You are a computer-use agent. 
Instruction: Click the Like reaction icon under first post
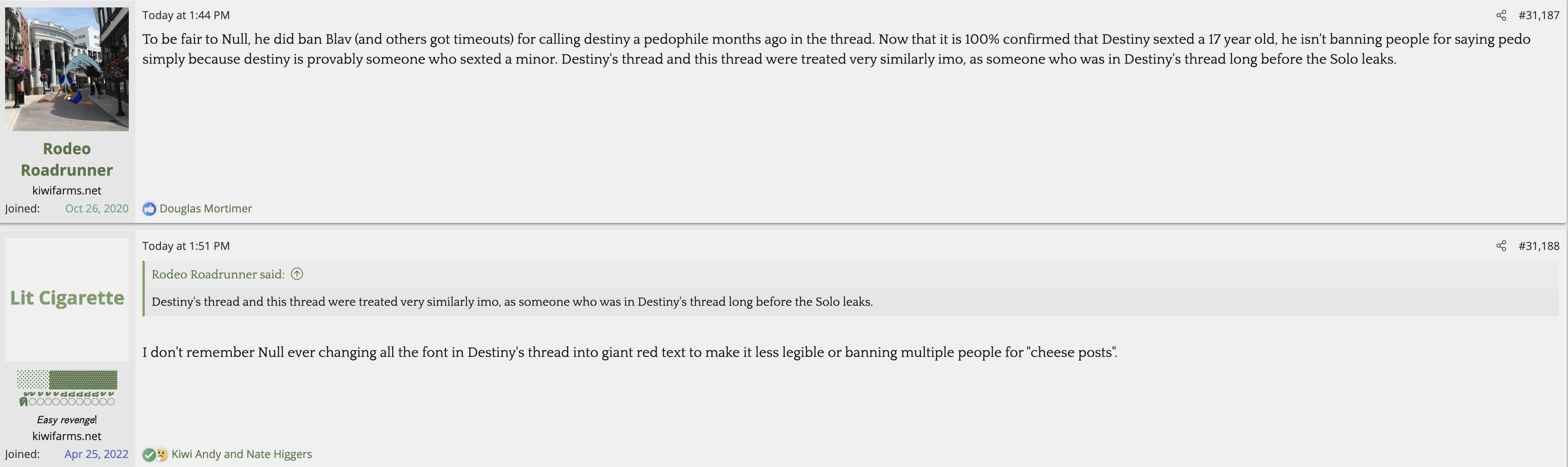pos(149,209)
